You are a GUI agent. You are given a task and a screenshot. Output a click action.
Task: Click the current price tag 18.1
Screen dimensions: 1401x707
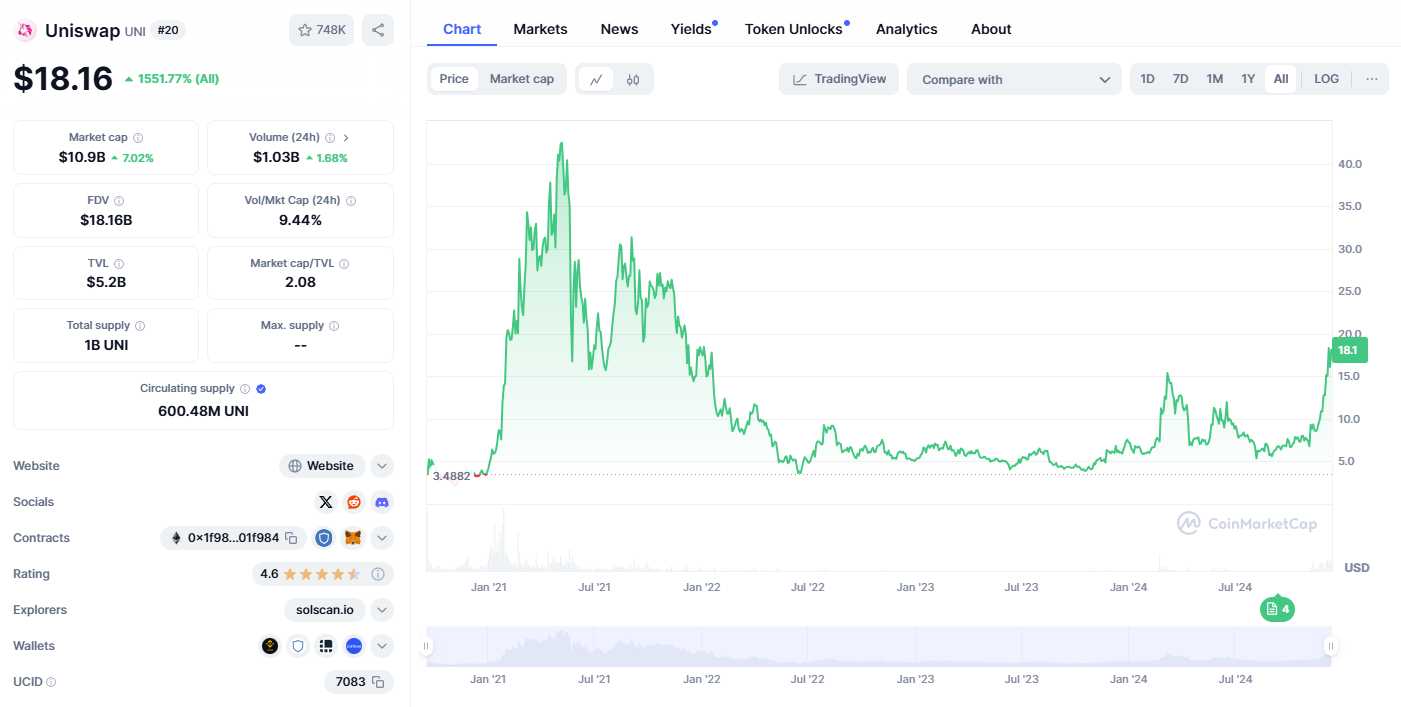[1348, 350]
